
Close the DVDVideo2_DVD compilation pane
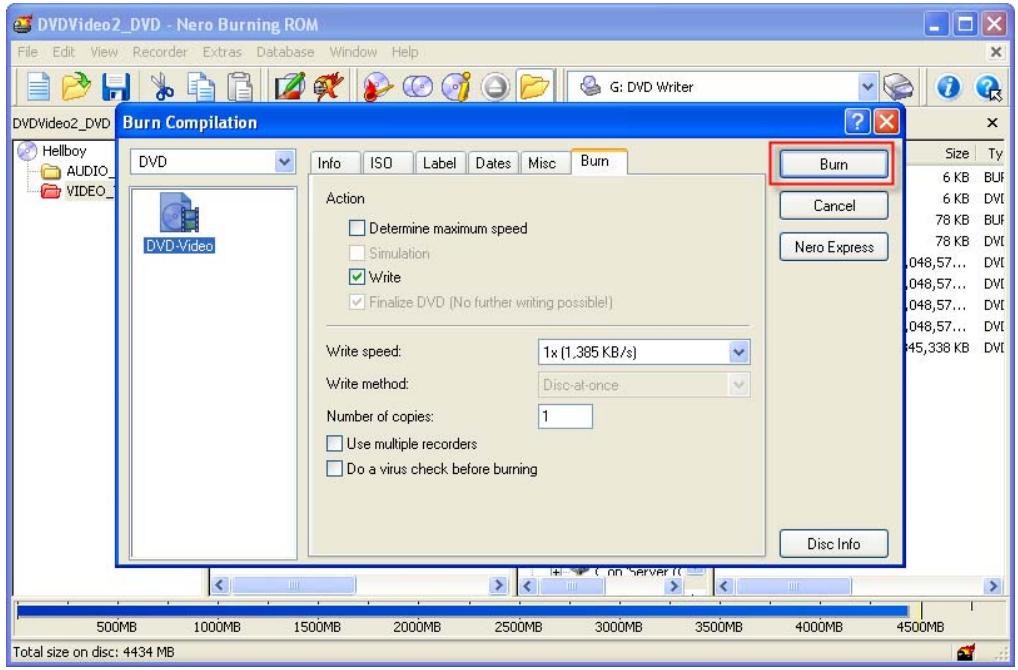[x=992, y=123]
